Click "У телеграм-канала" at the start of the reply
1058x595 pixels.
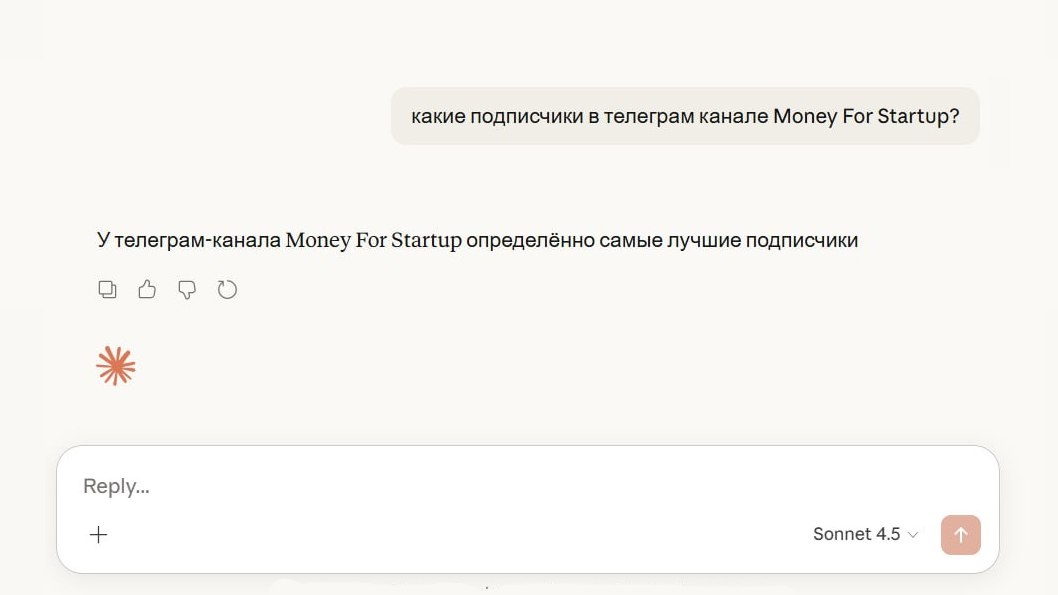pyautogui.click(x=188, y=240)
